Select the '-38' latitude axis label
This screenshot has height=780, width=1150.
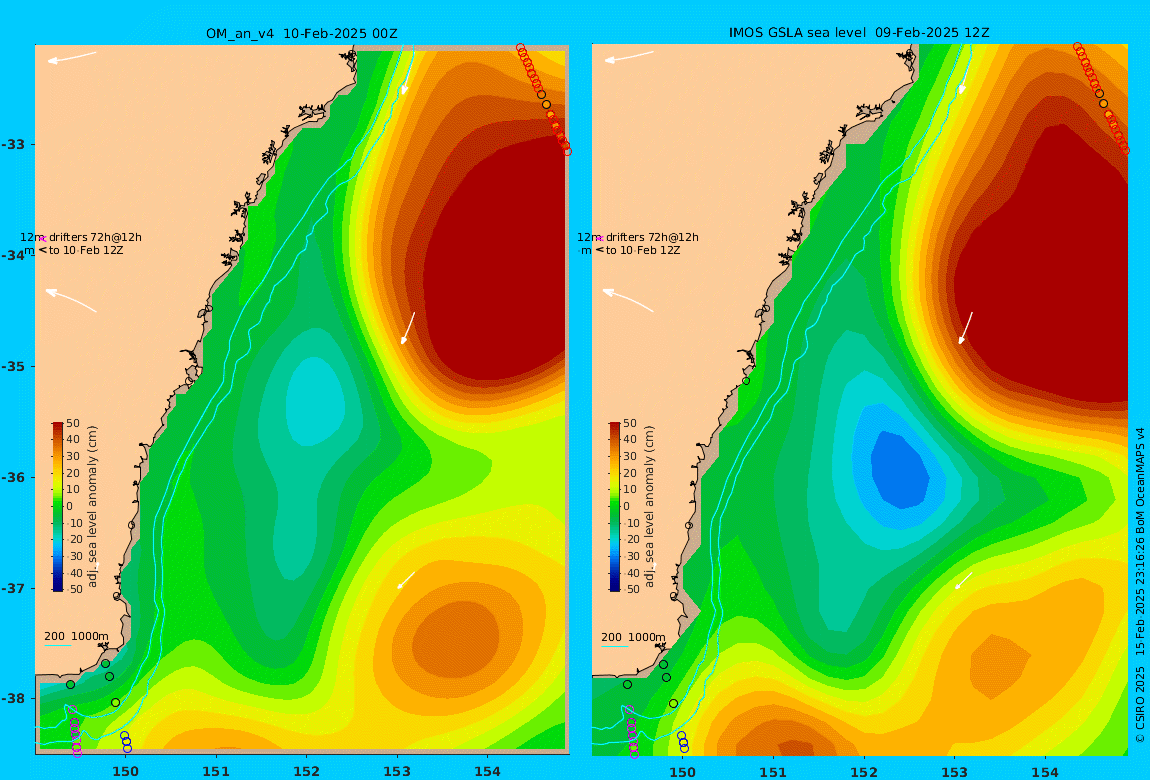coord(14,699)
